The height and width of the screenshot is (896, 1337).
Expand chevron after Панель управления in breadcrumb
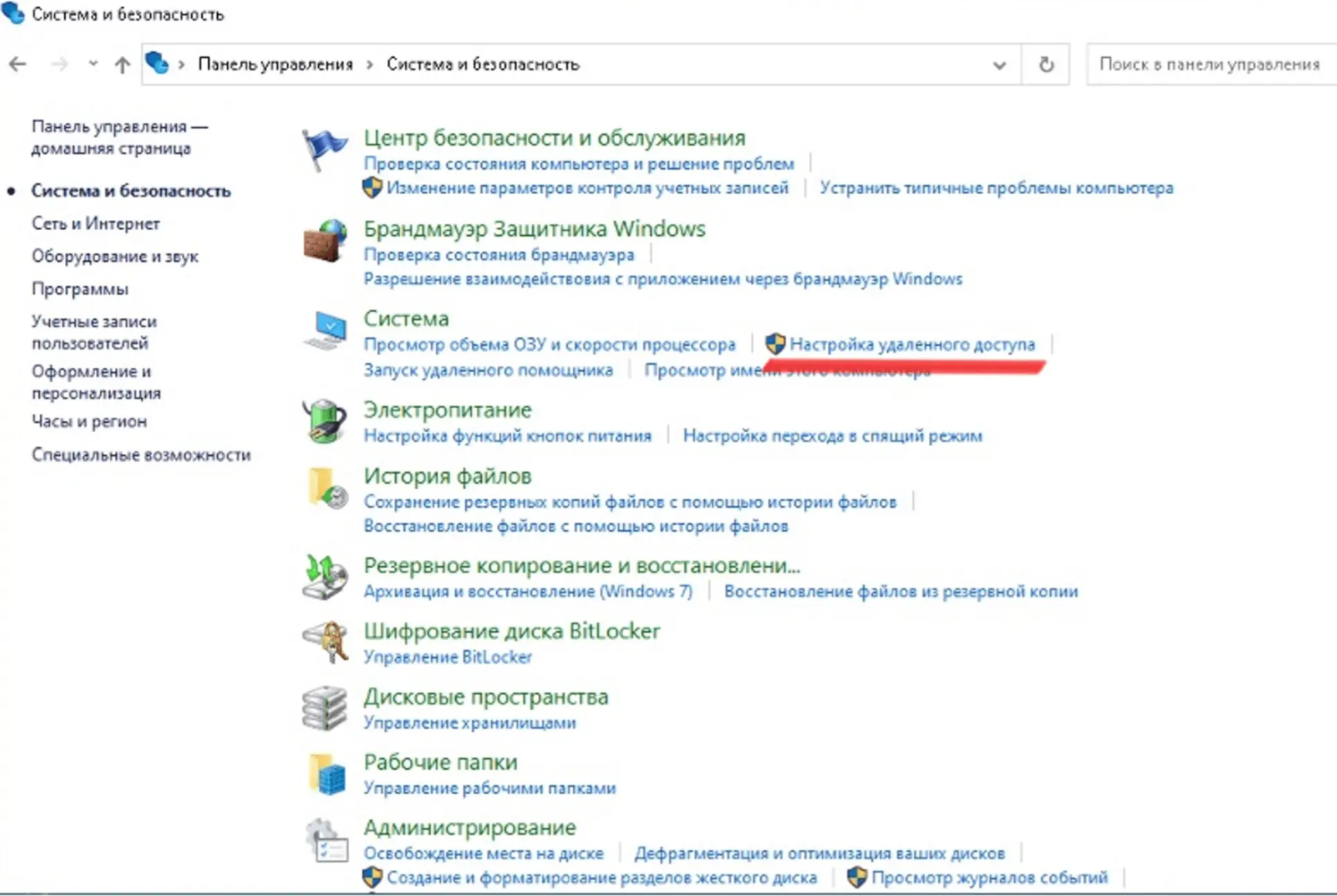(370, 64)
